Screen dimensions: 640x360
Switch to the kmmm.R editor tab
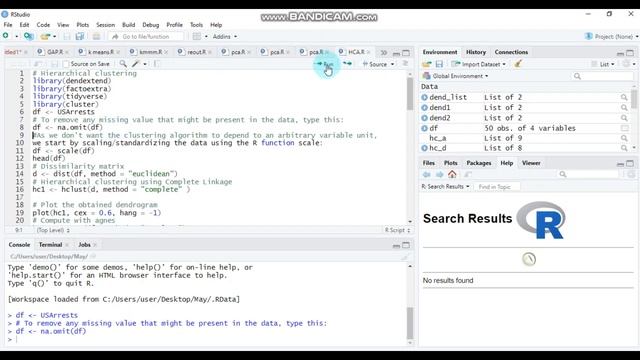(x=149, y=52)
